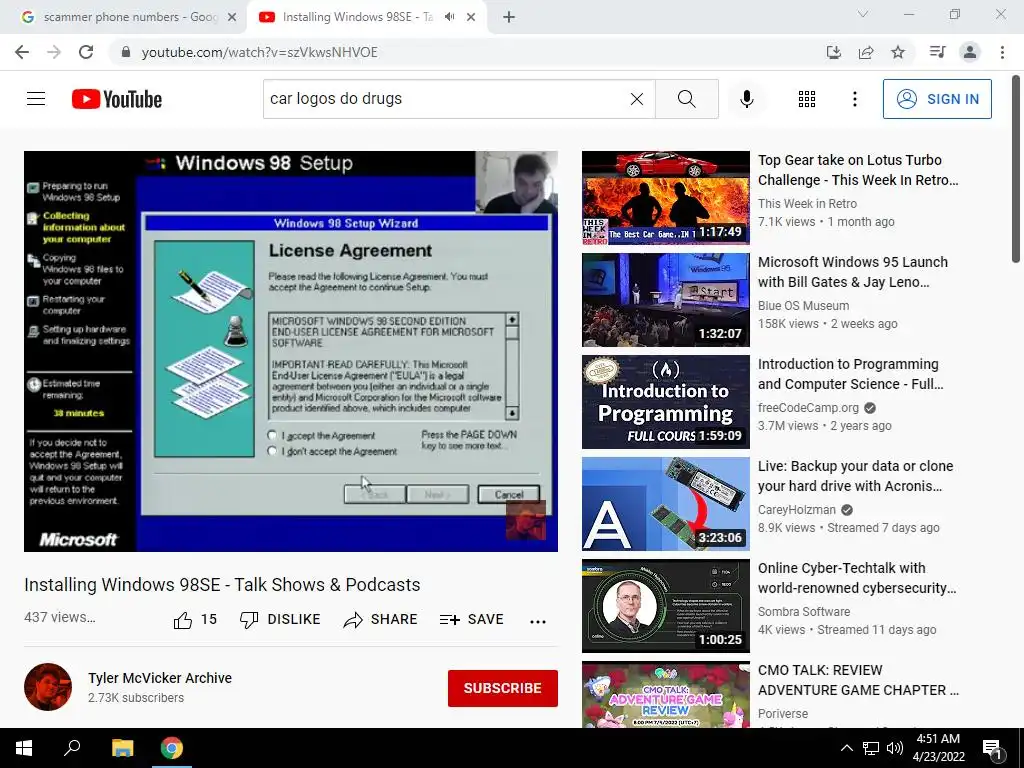Screen dimensions: 1024x768
Task: View site info via padlock icon
Action: coord(126,52)
